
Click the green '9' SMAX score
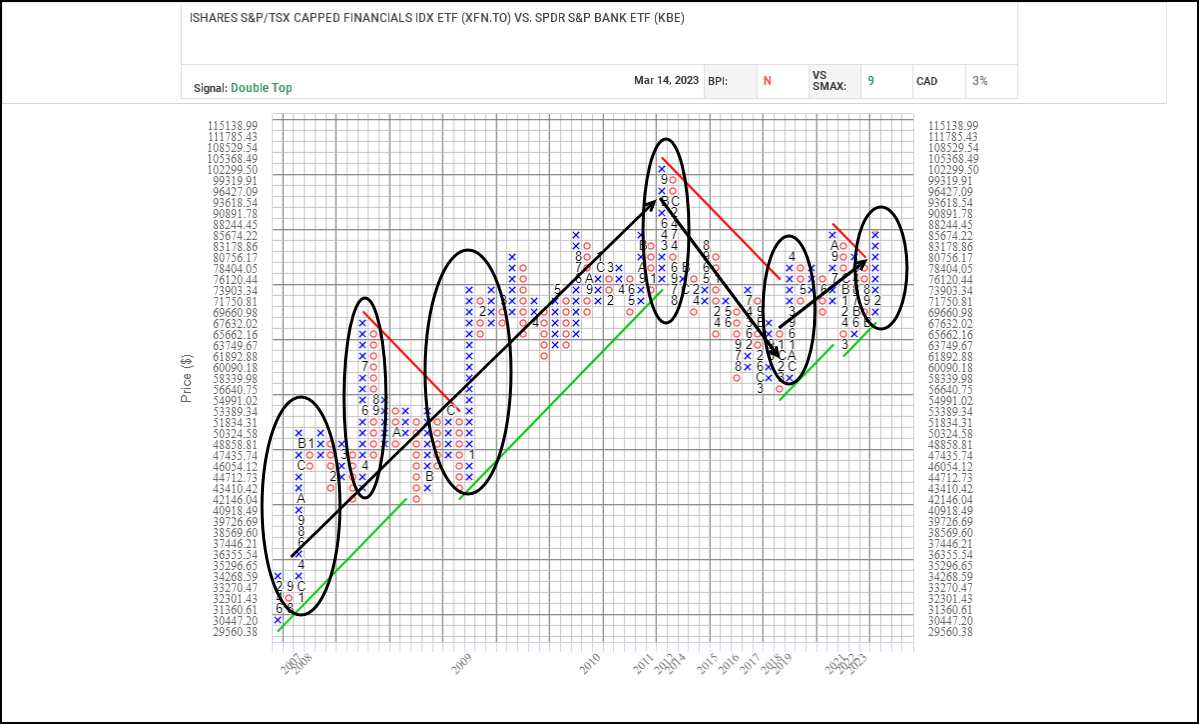pyautogui.click(x=871, y=81)
